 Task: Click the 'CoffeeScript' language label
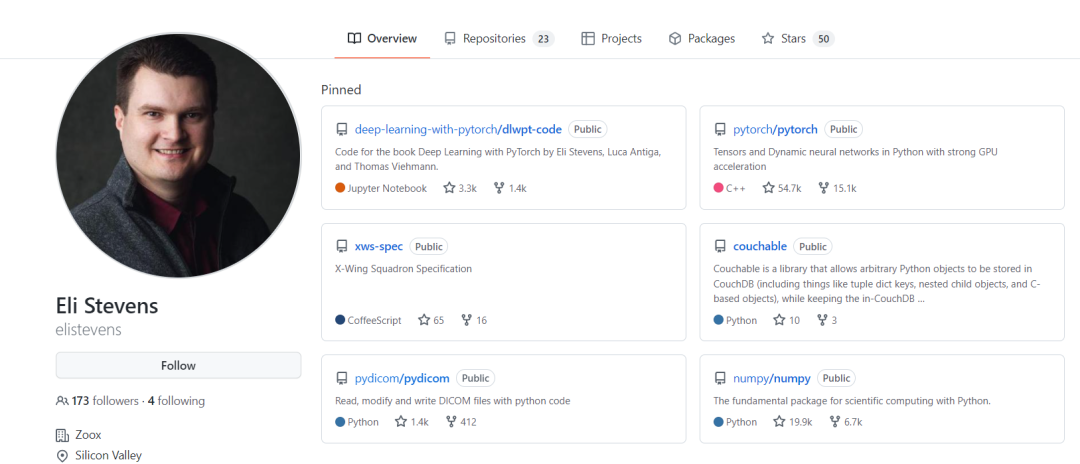point(375,320)
